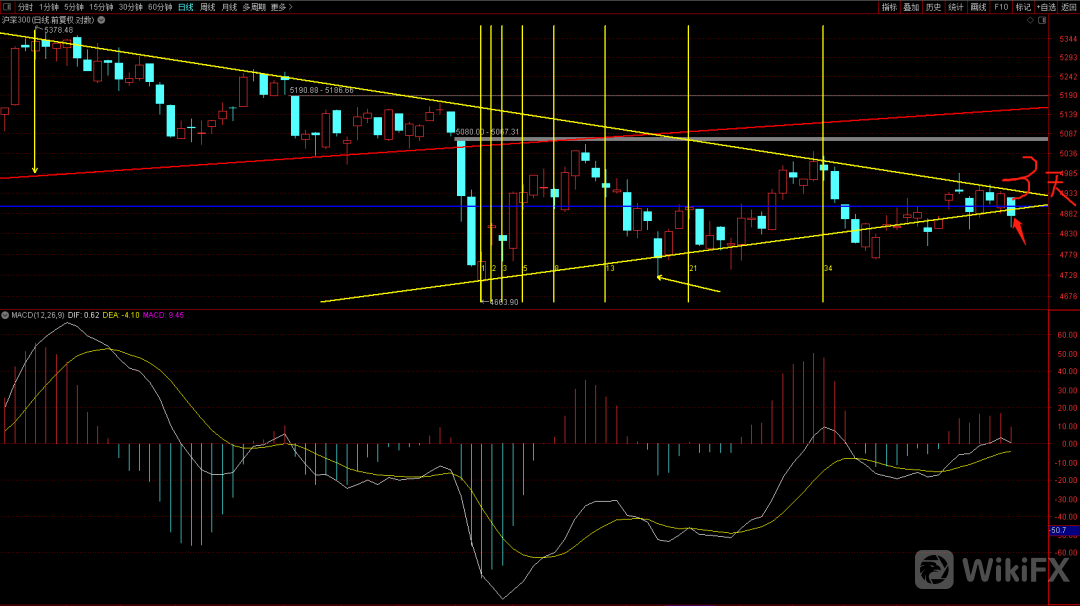Open the 更多 timeframe dropdown

click(x=280, y=7)
